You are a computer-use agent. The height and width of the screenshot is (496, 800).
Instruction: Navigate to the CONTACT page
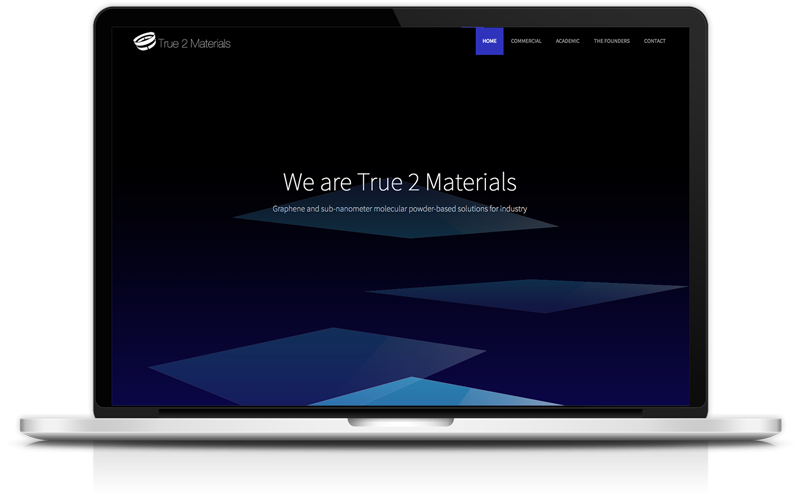[x=655, y=41]
